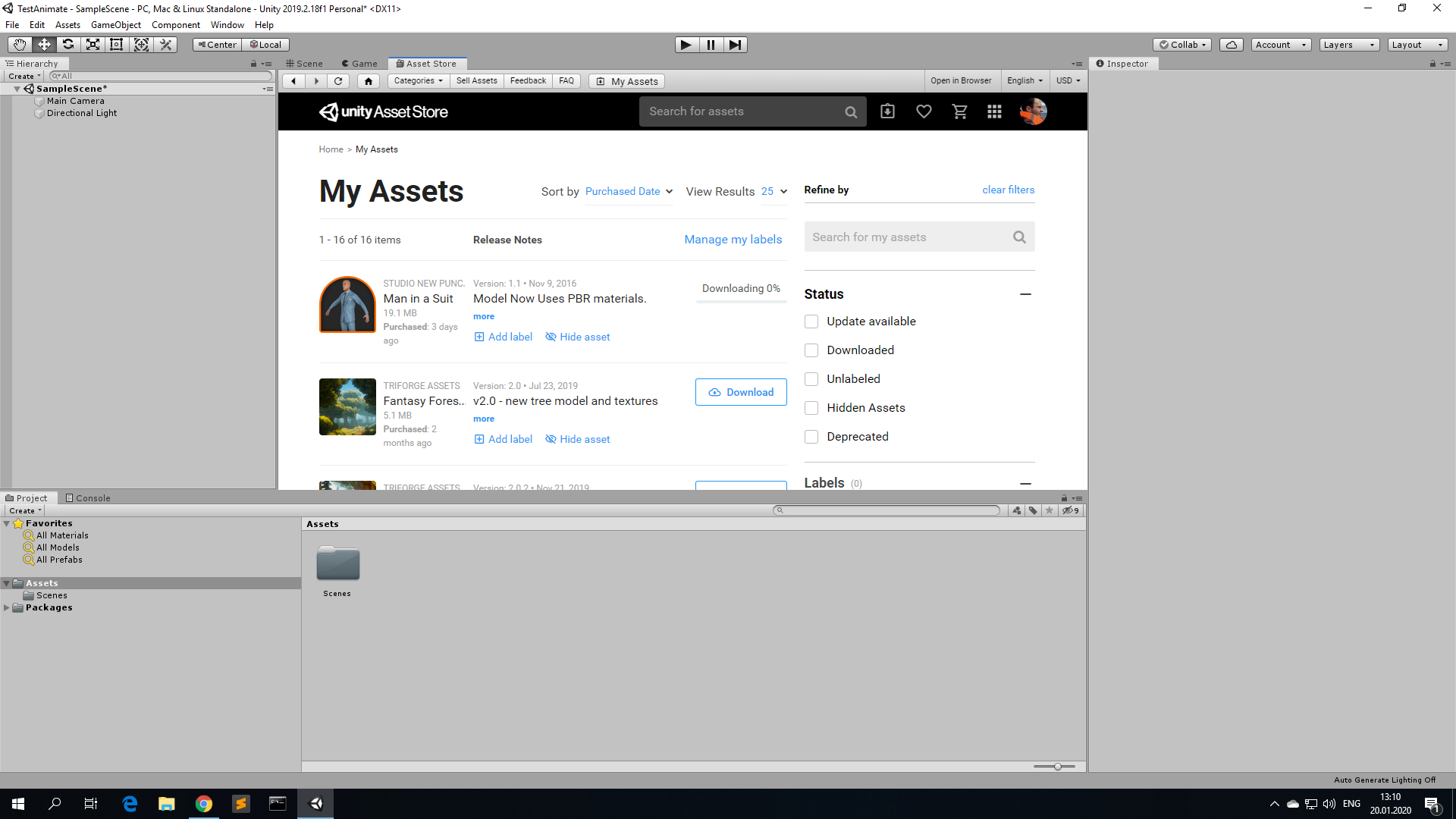The width and height of the screenshot is (1456, 819).
Task: Check the Deprecated filter
Action: (x=811, y=437)
